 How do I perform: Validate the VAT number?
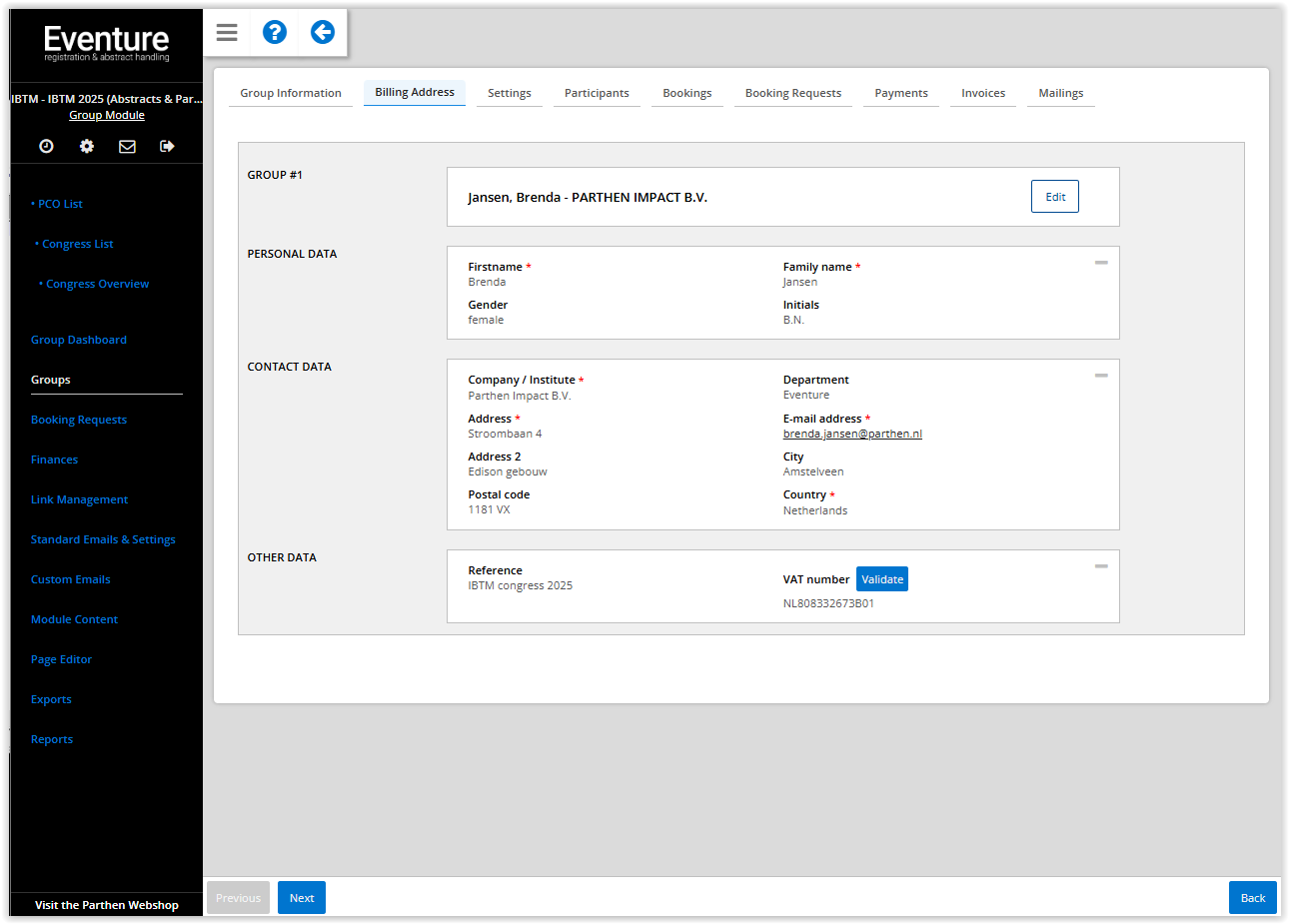[x=881, y=579]
